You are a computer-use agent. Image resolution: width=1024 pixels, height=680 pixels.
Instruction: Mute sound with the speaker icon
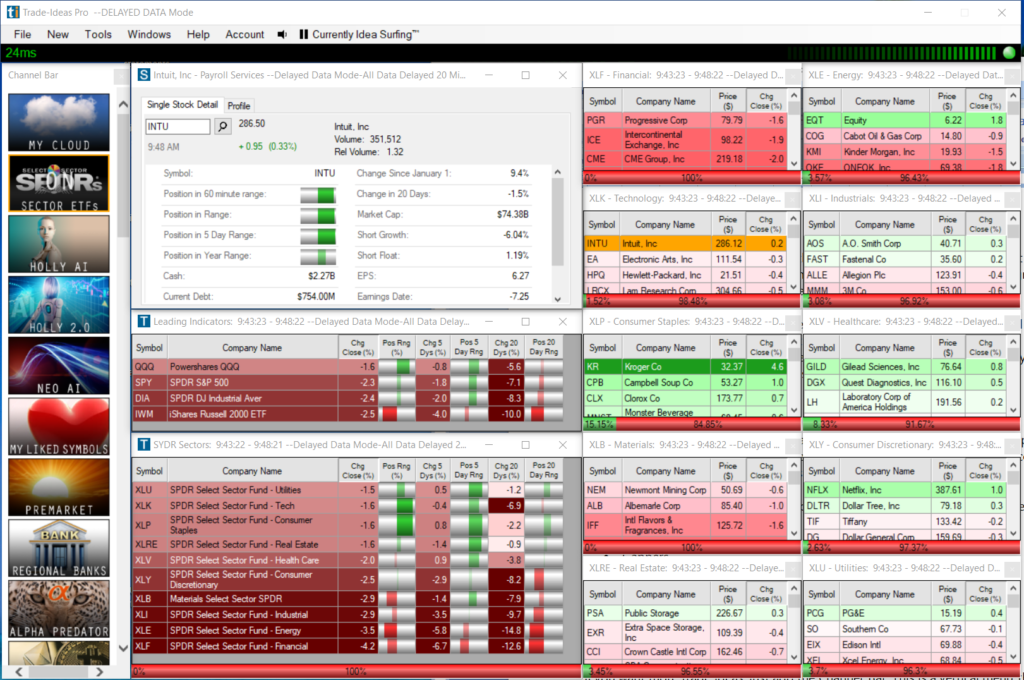282,35
